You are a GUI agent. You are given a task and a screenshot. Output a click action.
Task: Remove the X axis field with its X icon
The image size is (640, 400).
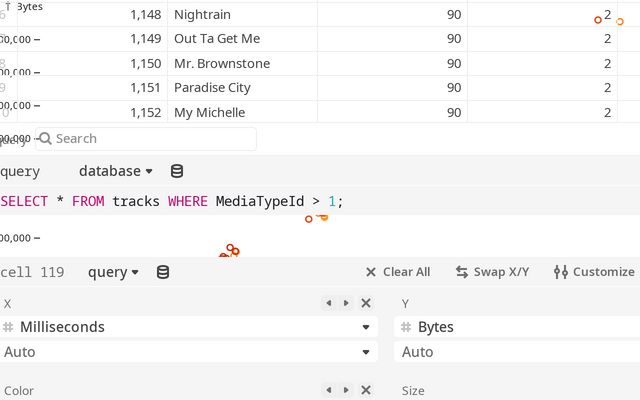pos(366,303)
